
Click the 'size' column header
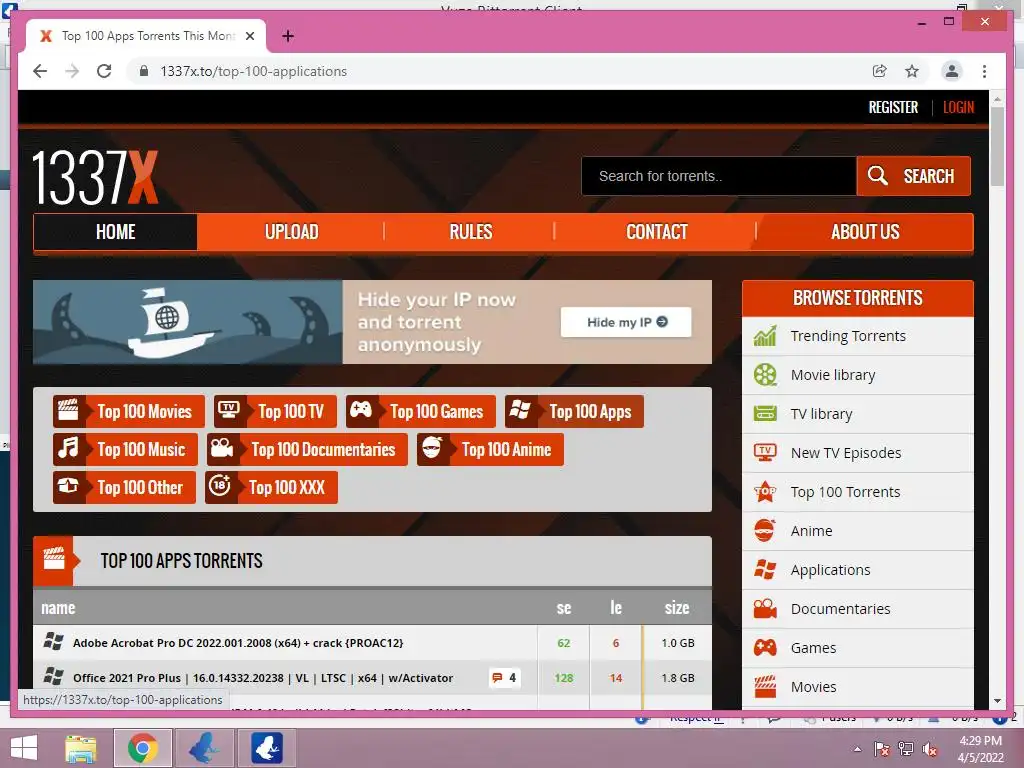click(677, 608)
